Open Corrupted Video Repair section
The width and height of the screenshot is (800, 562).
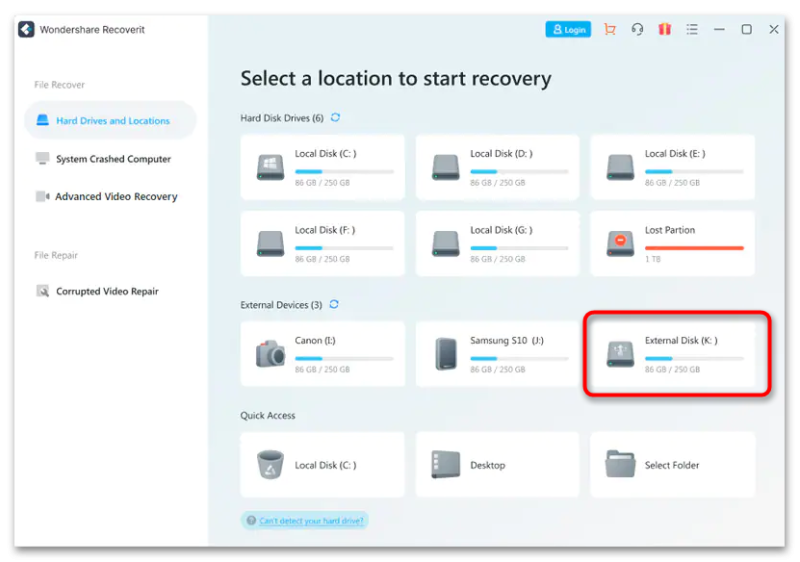107,291
